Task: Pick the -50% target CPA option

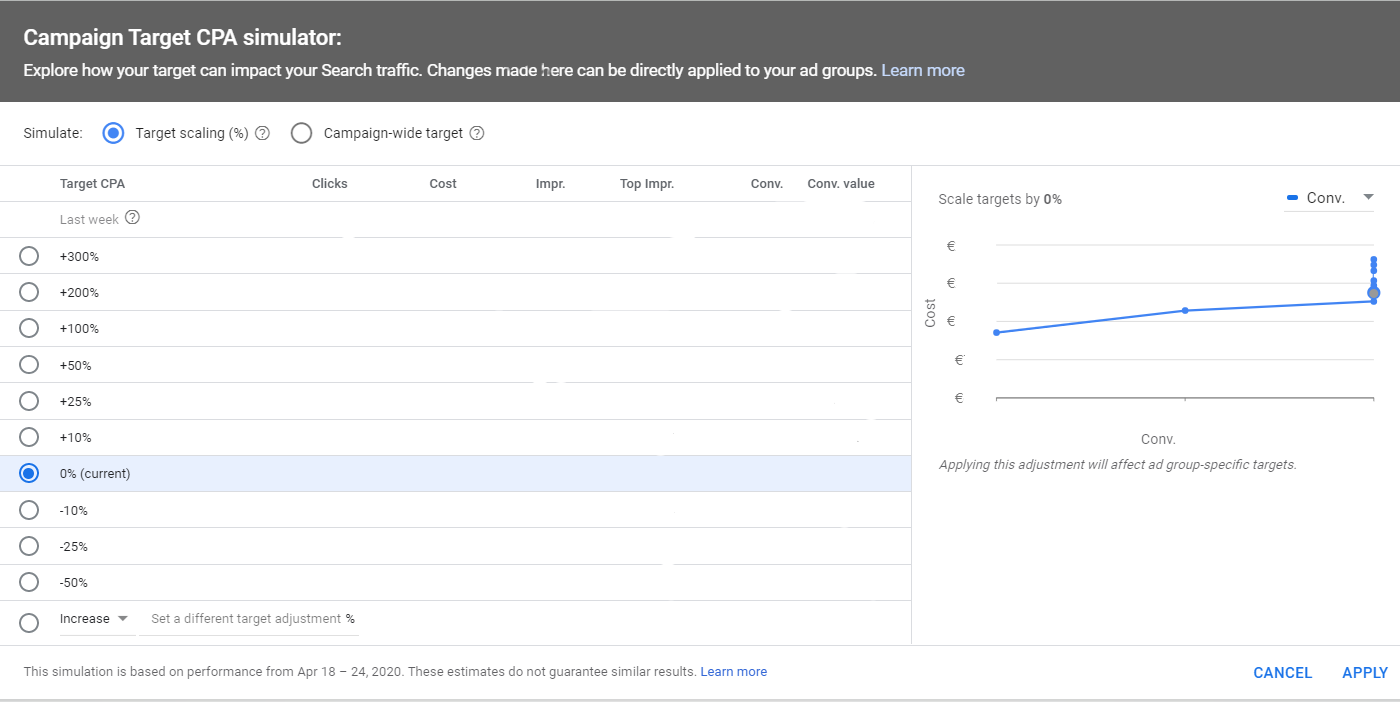Action: (29, 582)
